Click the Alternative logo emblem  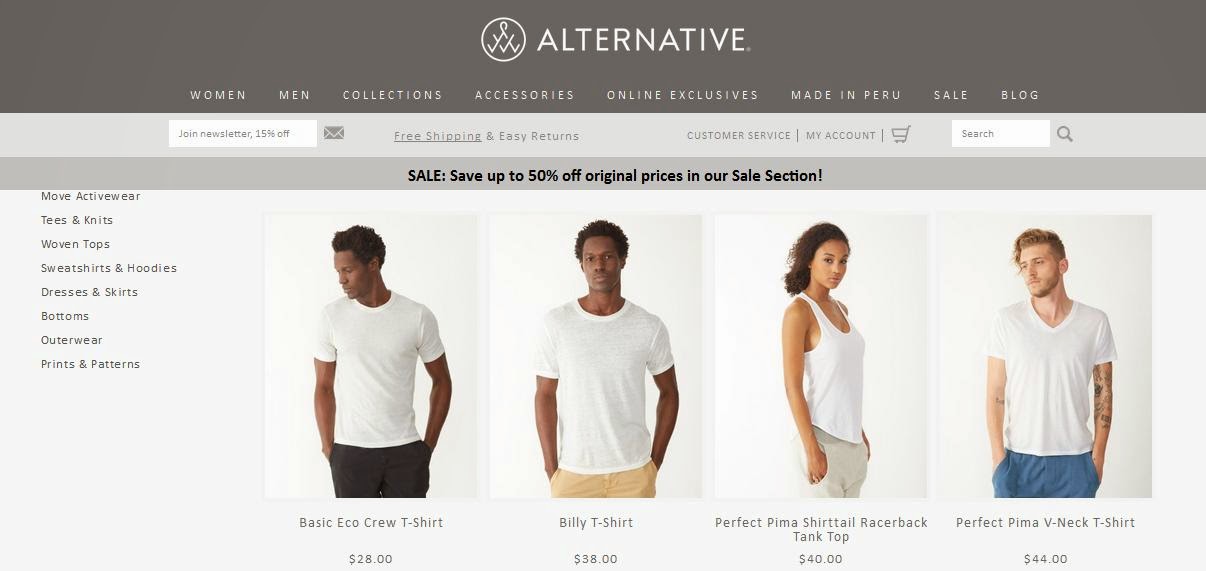point(503,40)
